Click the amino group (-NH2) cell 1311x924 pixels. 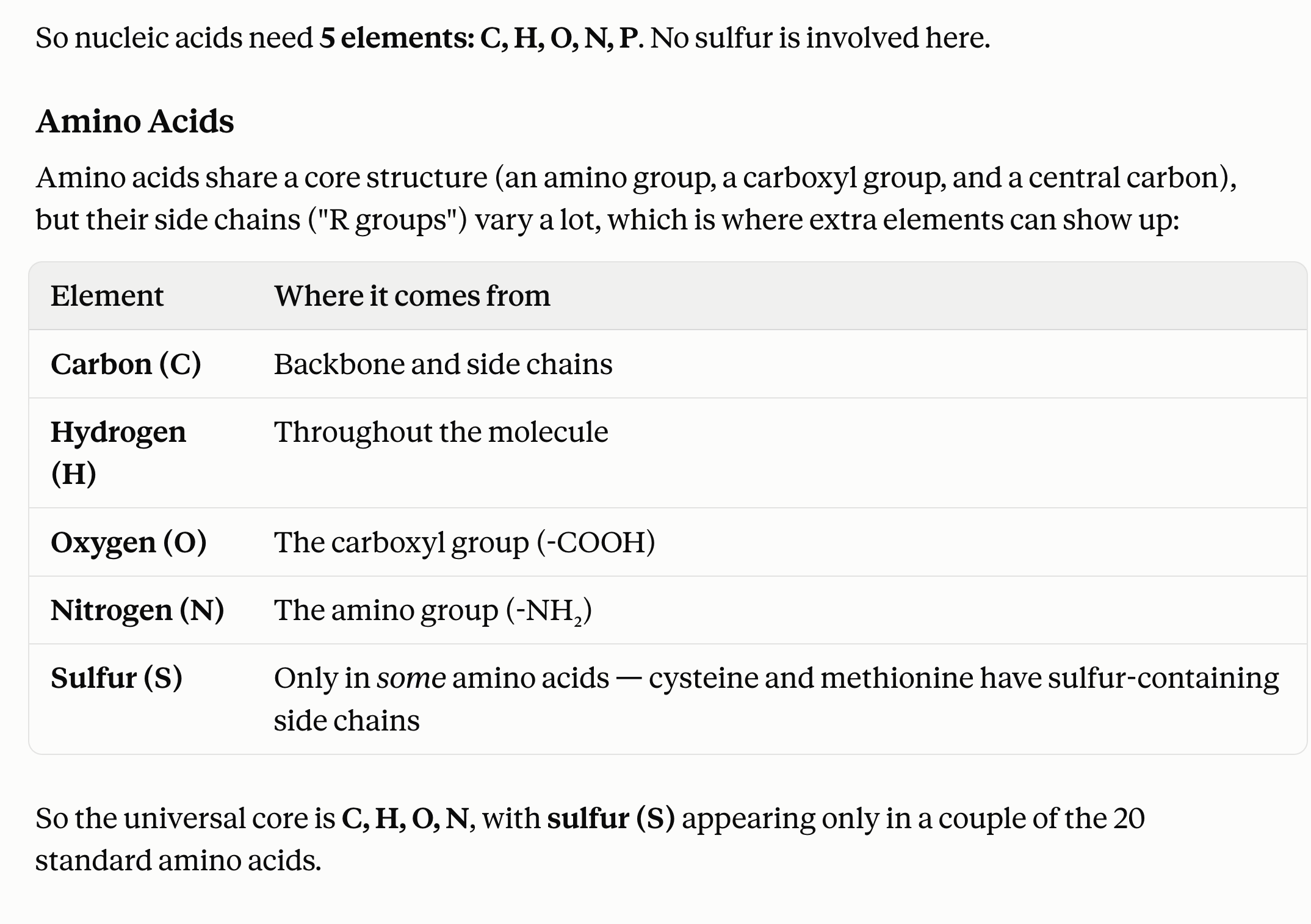tap(433, 610)
